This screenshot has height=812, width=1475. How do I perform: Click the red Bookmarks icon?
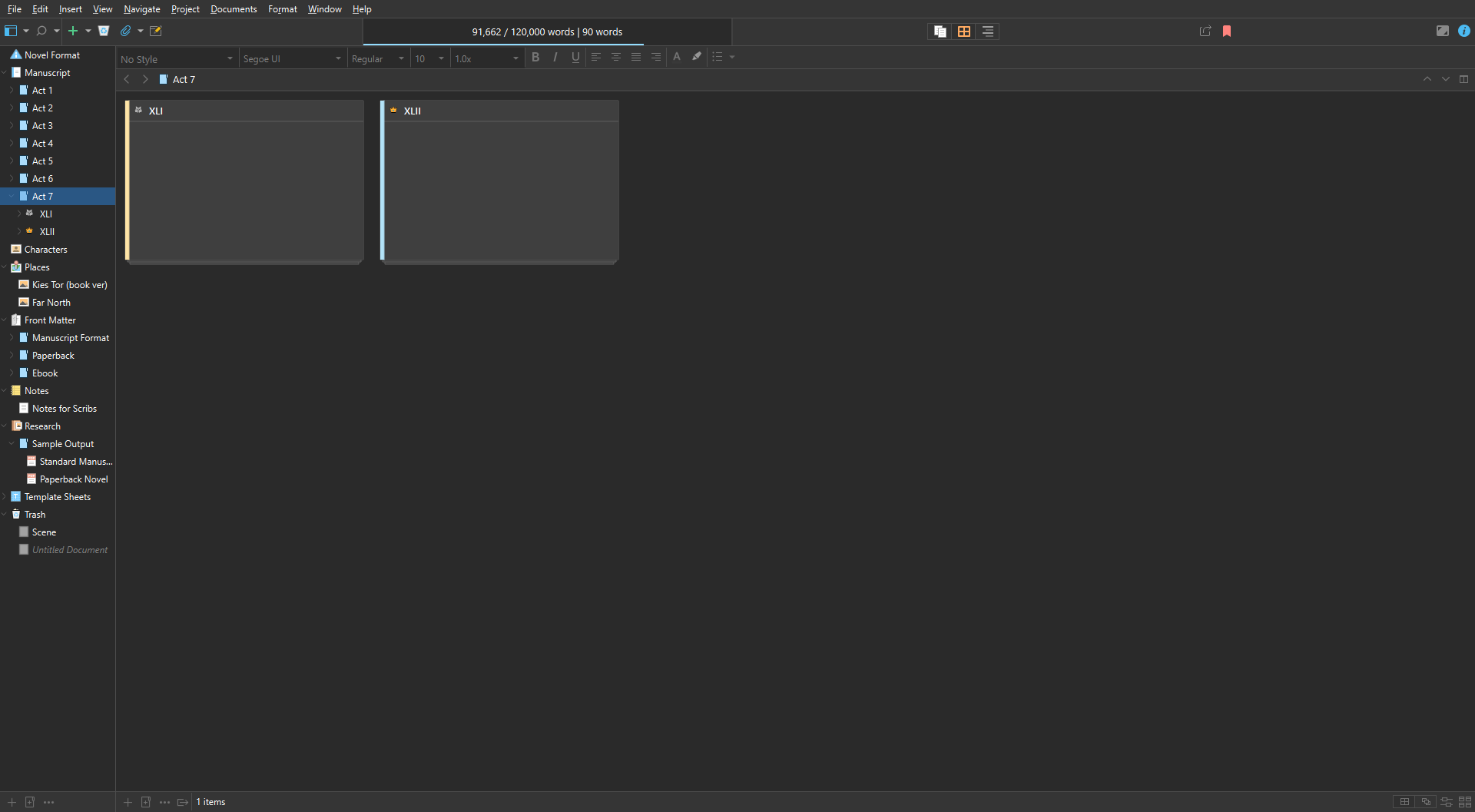[x=1227, y=31]
